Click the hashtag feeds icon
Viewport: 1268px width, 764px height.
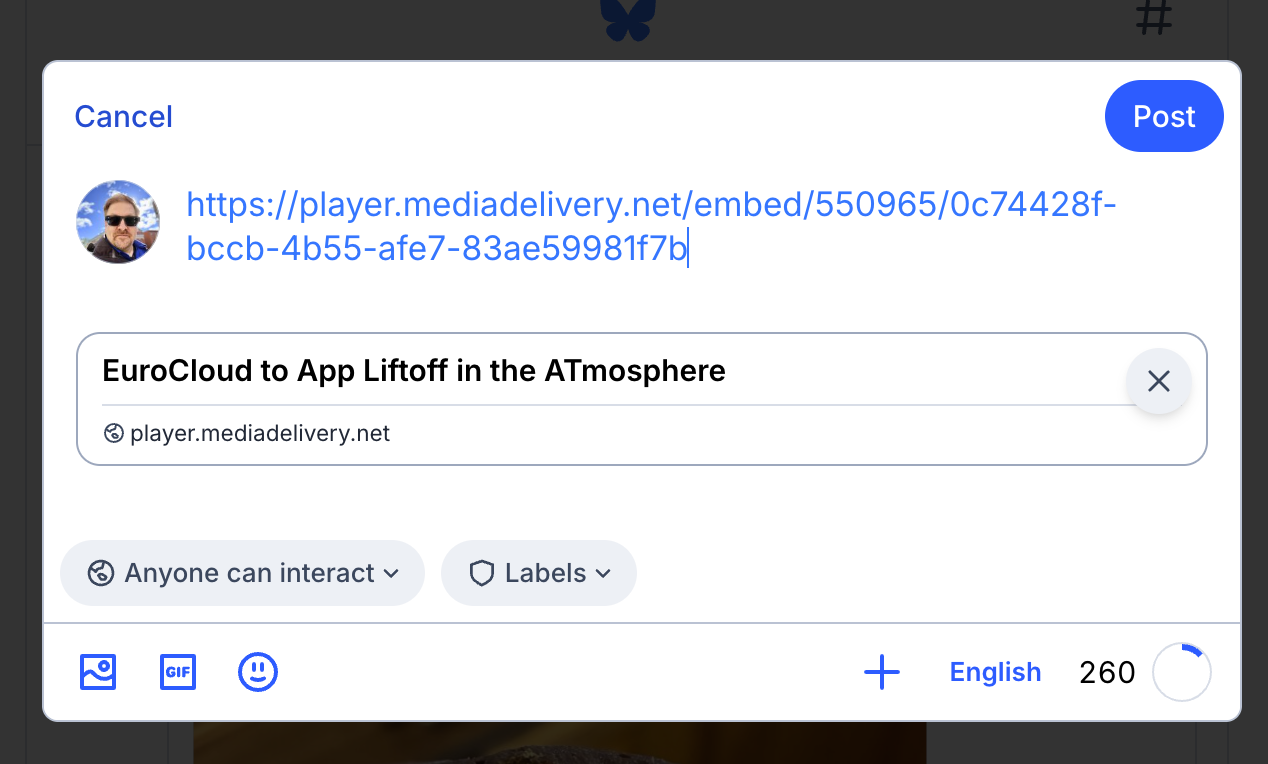tap(1153, 18)
